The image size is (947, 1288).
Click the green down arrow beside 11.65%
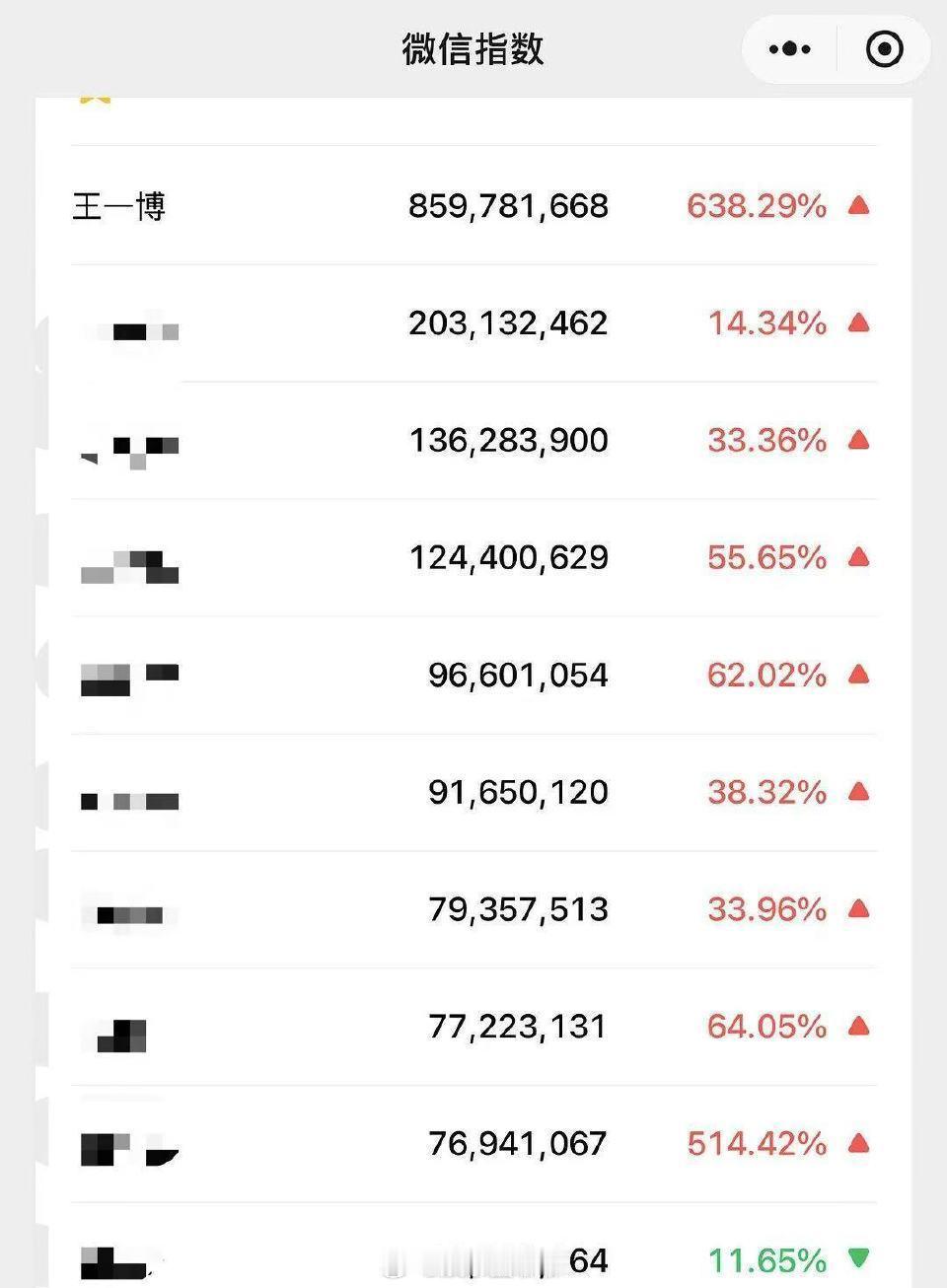(x=858, y=1258)
